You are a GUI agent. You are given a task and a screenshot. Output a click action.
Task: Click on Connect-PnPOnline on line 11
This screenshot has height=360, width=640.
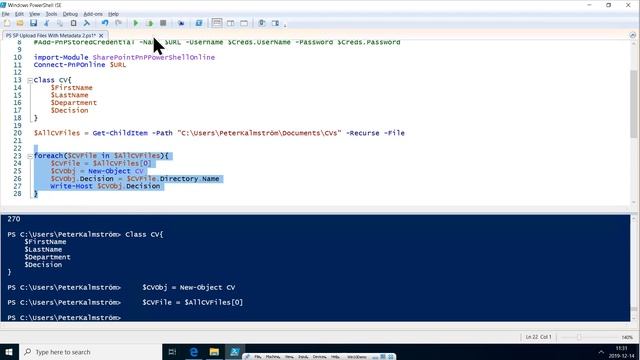click(x=69, y=65)
